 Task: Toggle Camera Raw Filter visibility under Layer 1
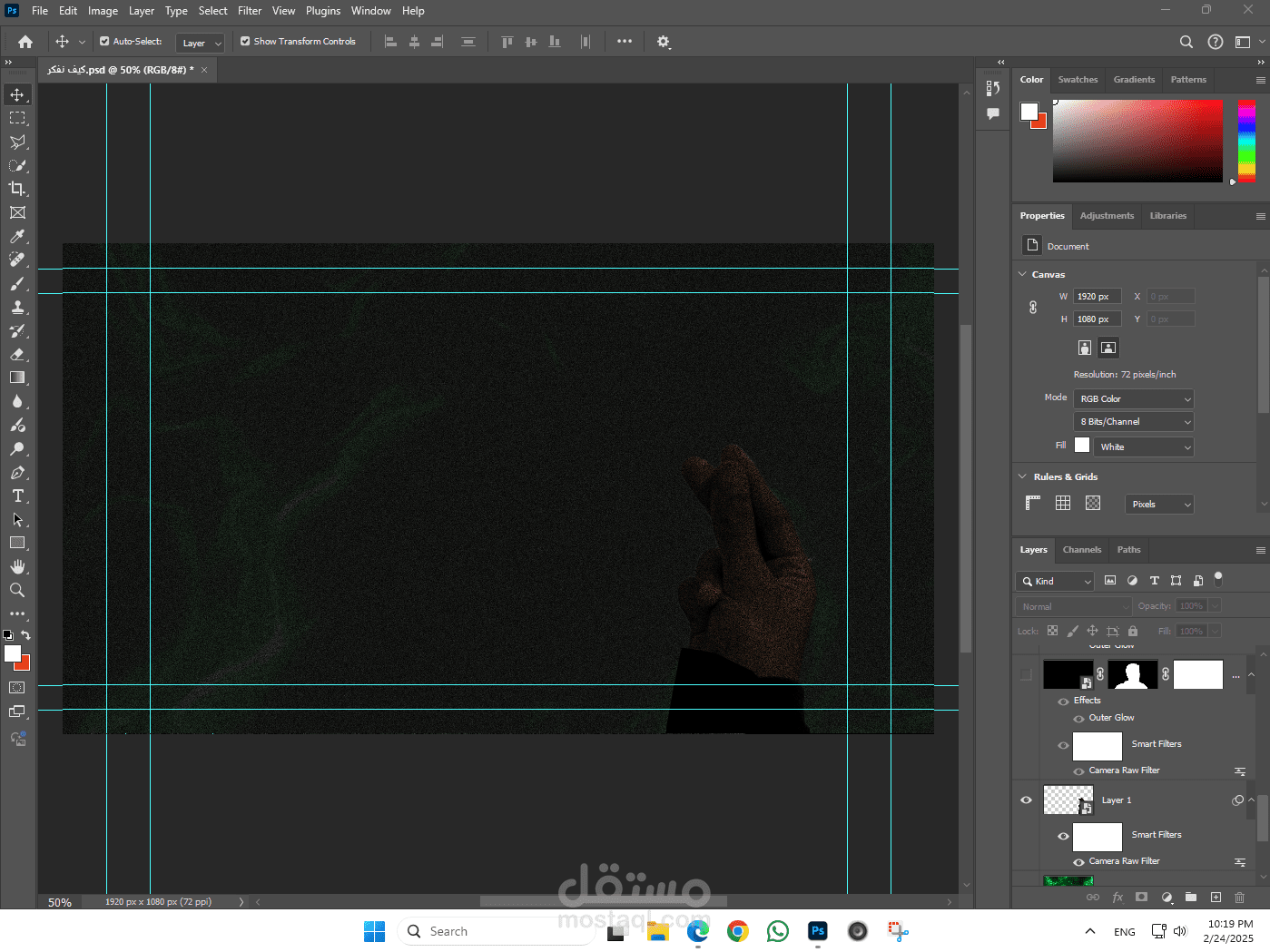1079,862
